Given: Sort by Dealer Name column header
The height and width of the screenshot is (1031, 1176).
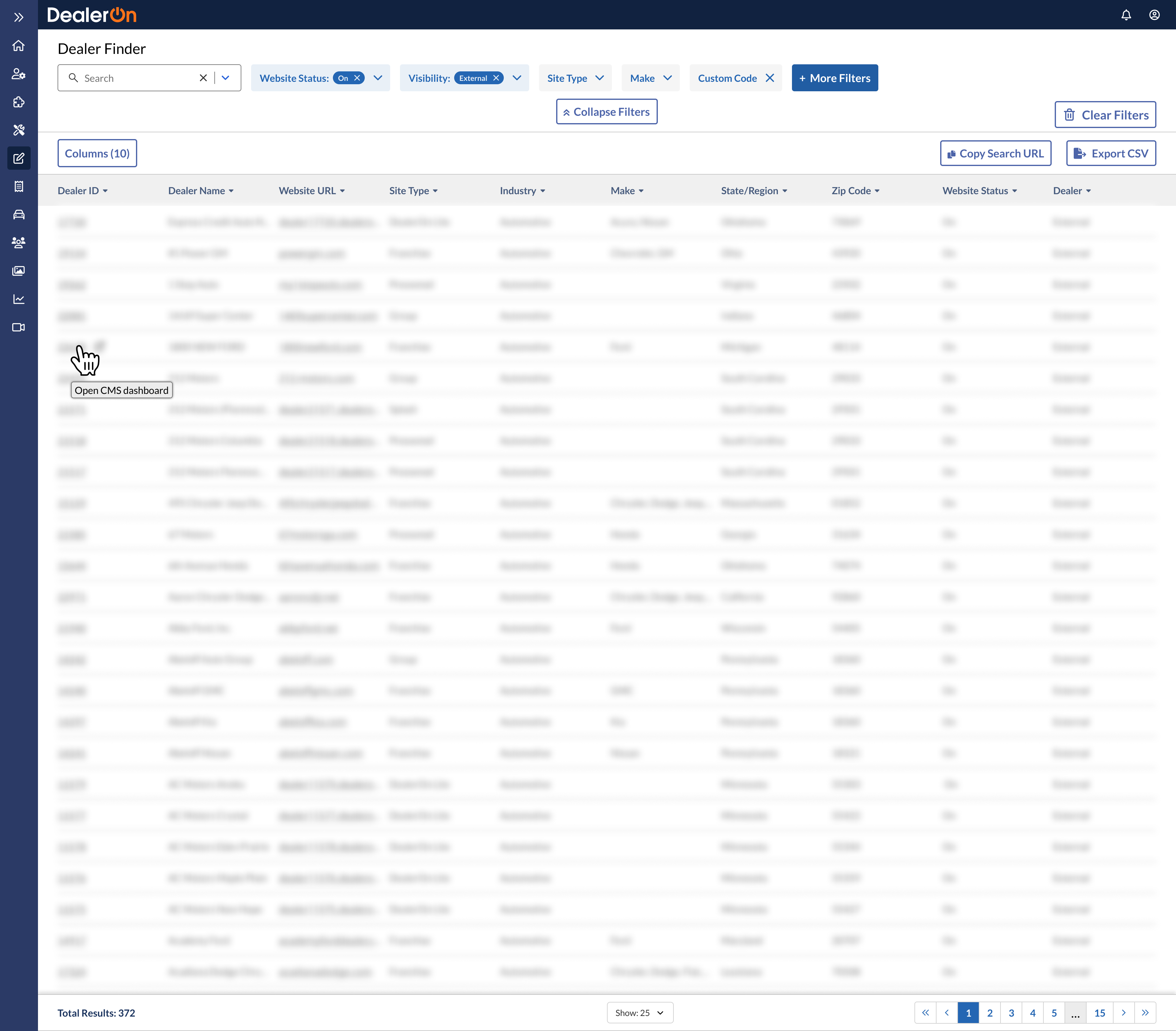Looking at the screenshot, I should (x=201, y=191).
